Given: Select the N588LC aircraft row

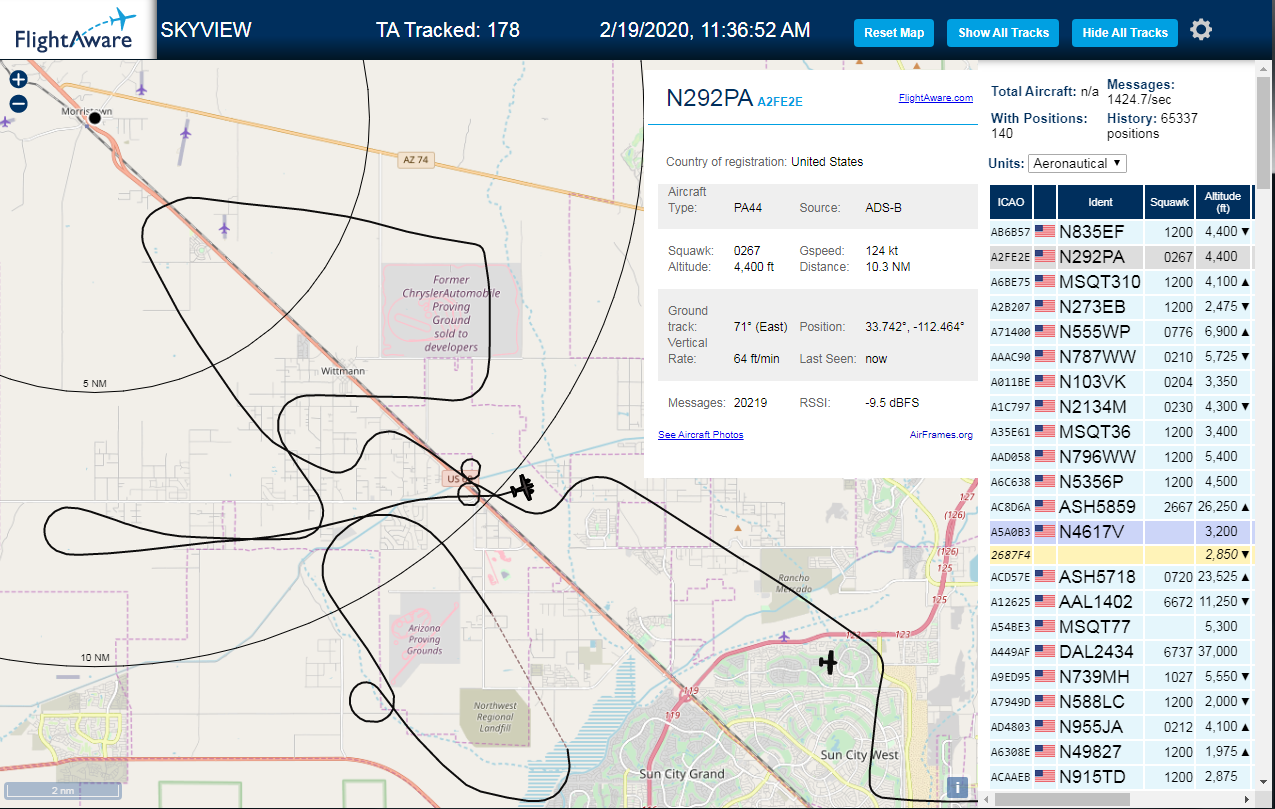Looking at the screenshot, I should pos(1121,702).
